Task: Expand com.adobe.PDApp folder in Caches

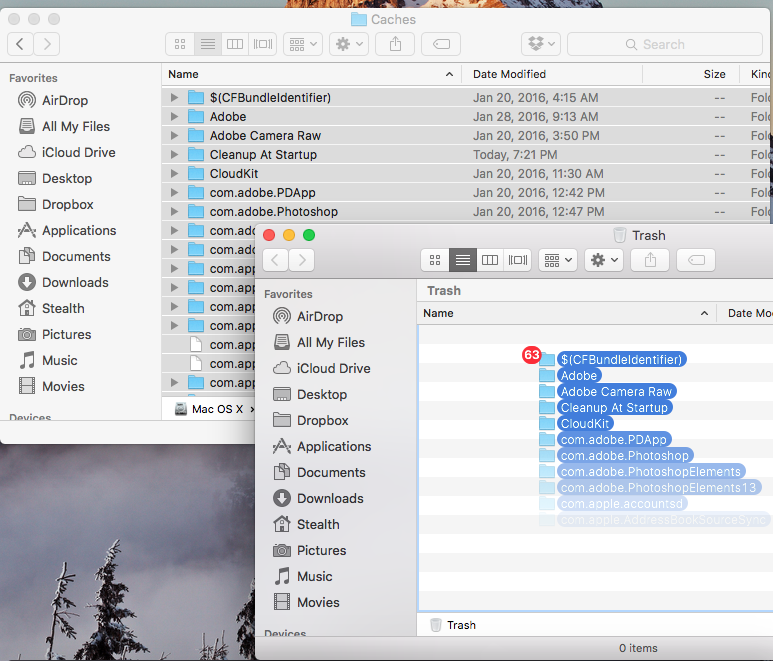Action: click(174, 193)
